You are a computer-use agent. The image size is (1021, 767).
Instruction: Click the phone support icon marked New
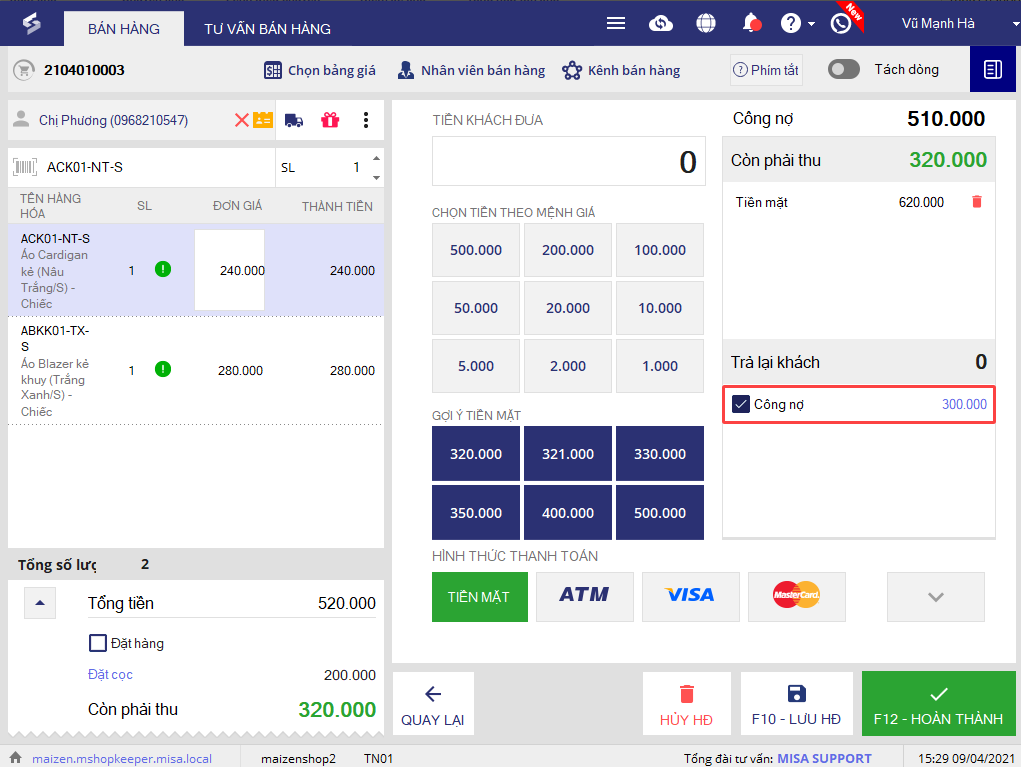coord(841,23)
